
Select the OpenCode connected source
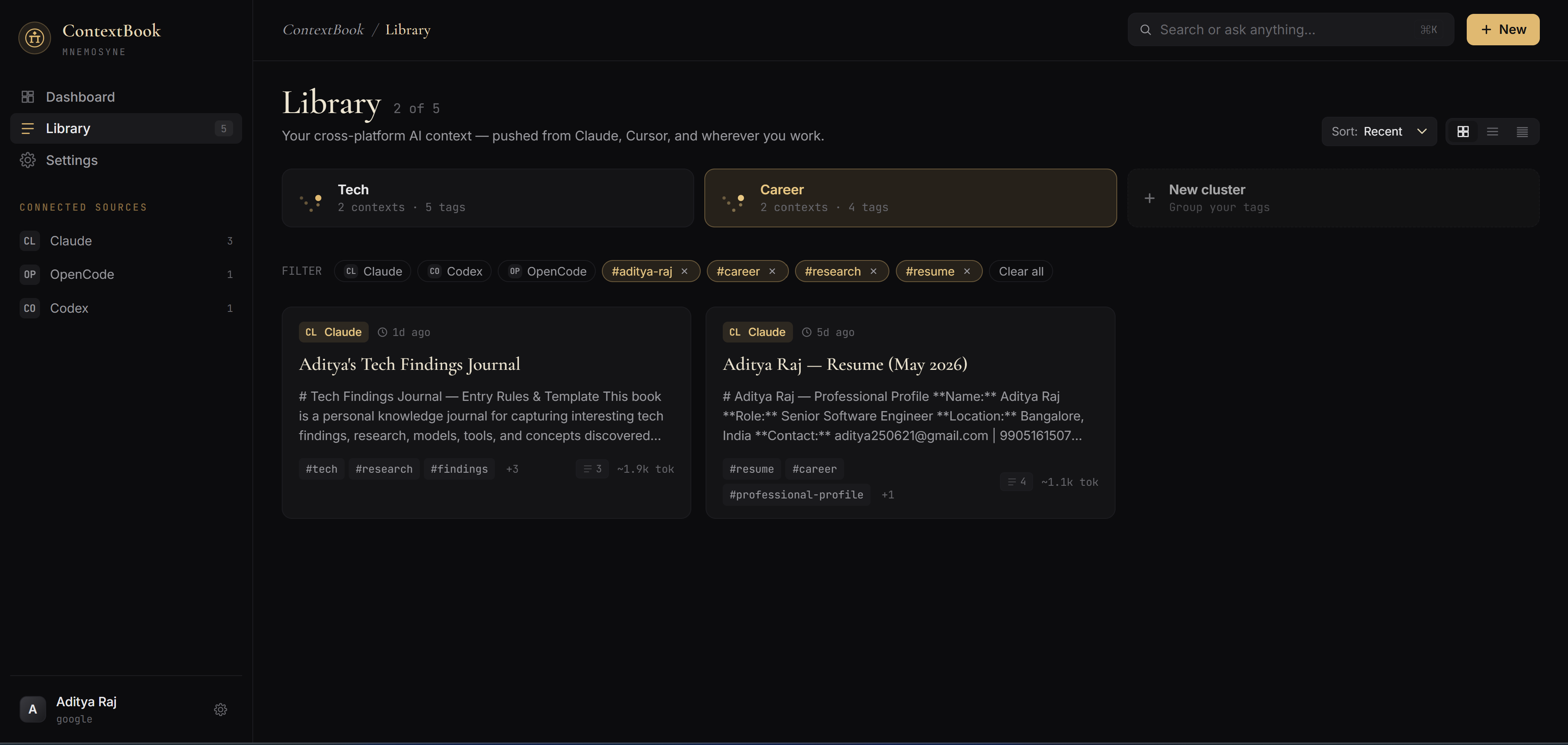(126, 274)
